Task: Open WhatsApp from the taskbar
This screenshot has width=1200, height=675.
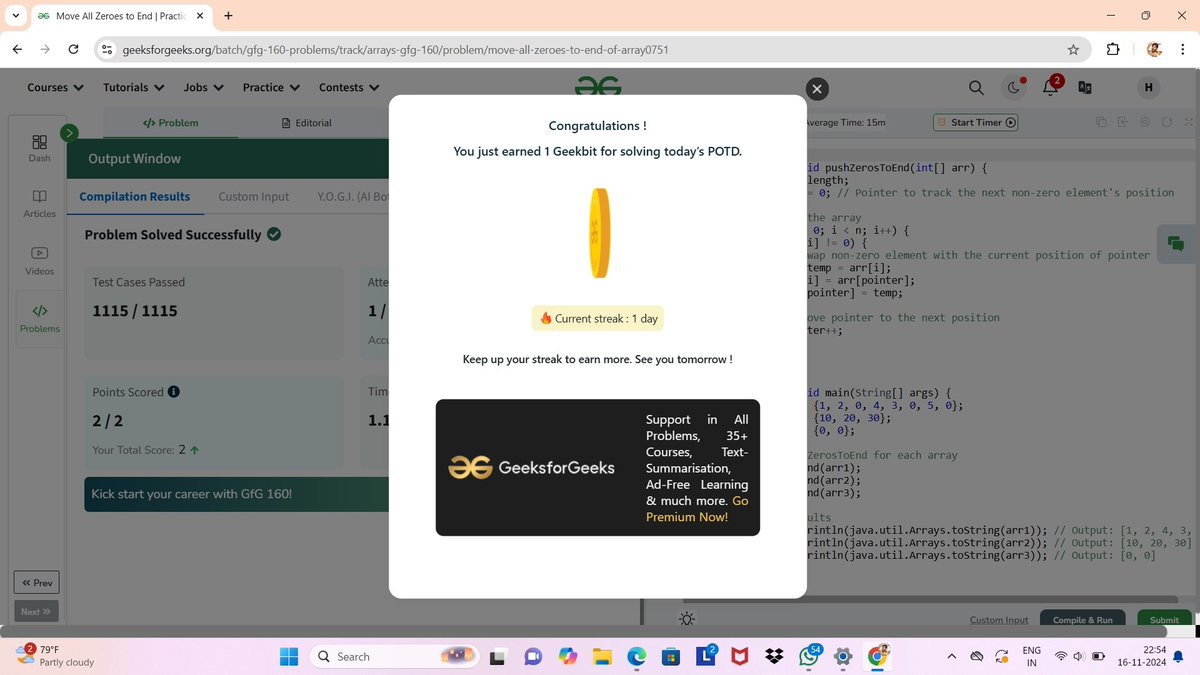Action: point(808,656)
